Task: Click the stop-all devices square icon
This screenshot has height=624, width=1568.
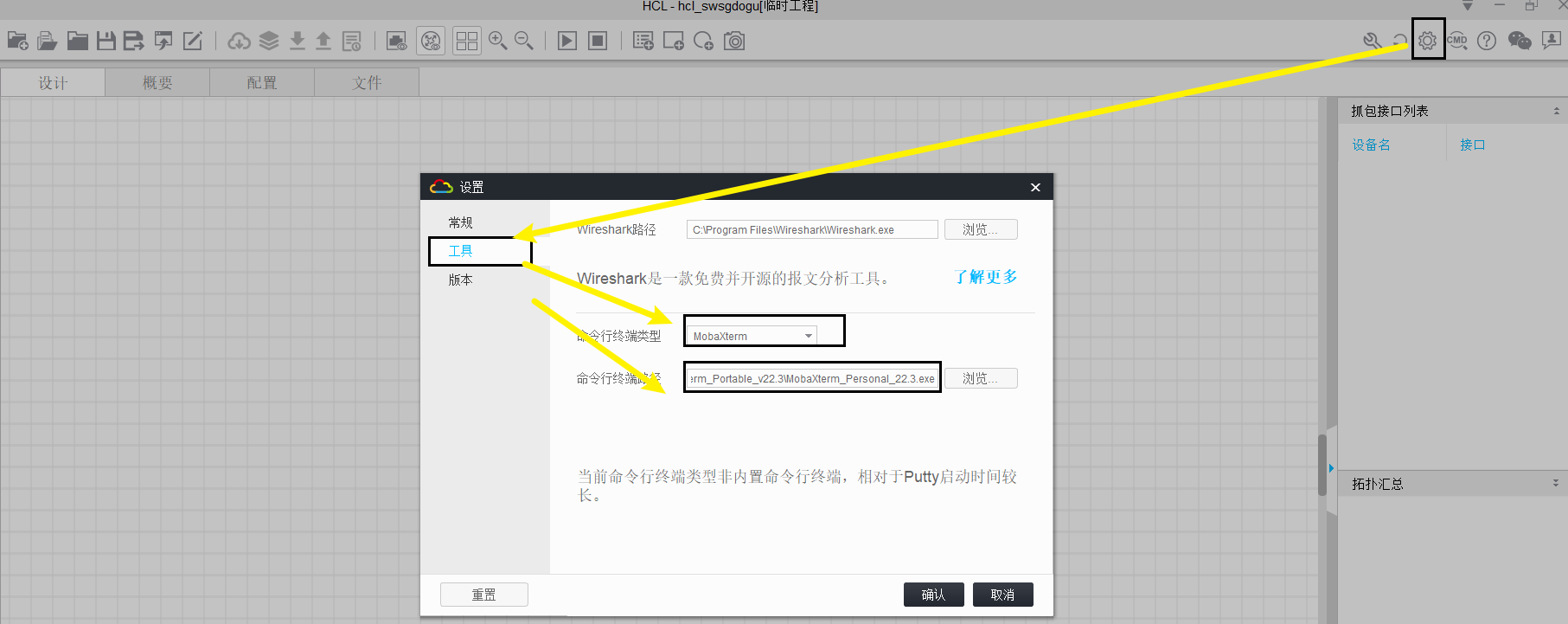Action: click(x=598, y=41)
